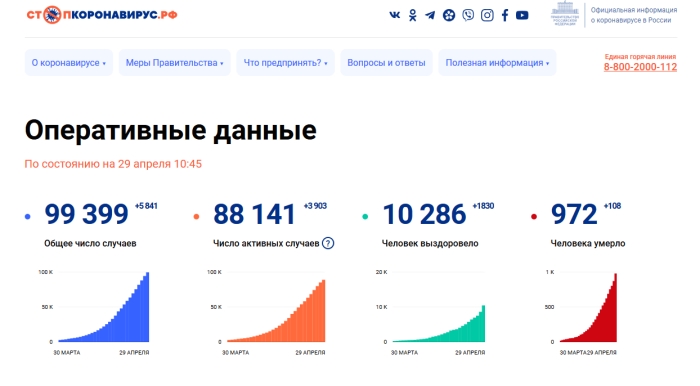This screenshot has width=700, height=386.
Task: Expand the О коронавирусе dropdown menu
Action: 69,63
